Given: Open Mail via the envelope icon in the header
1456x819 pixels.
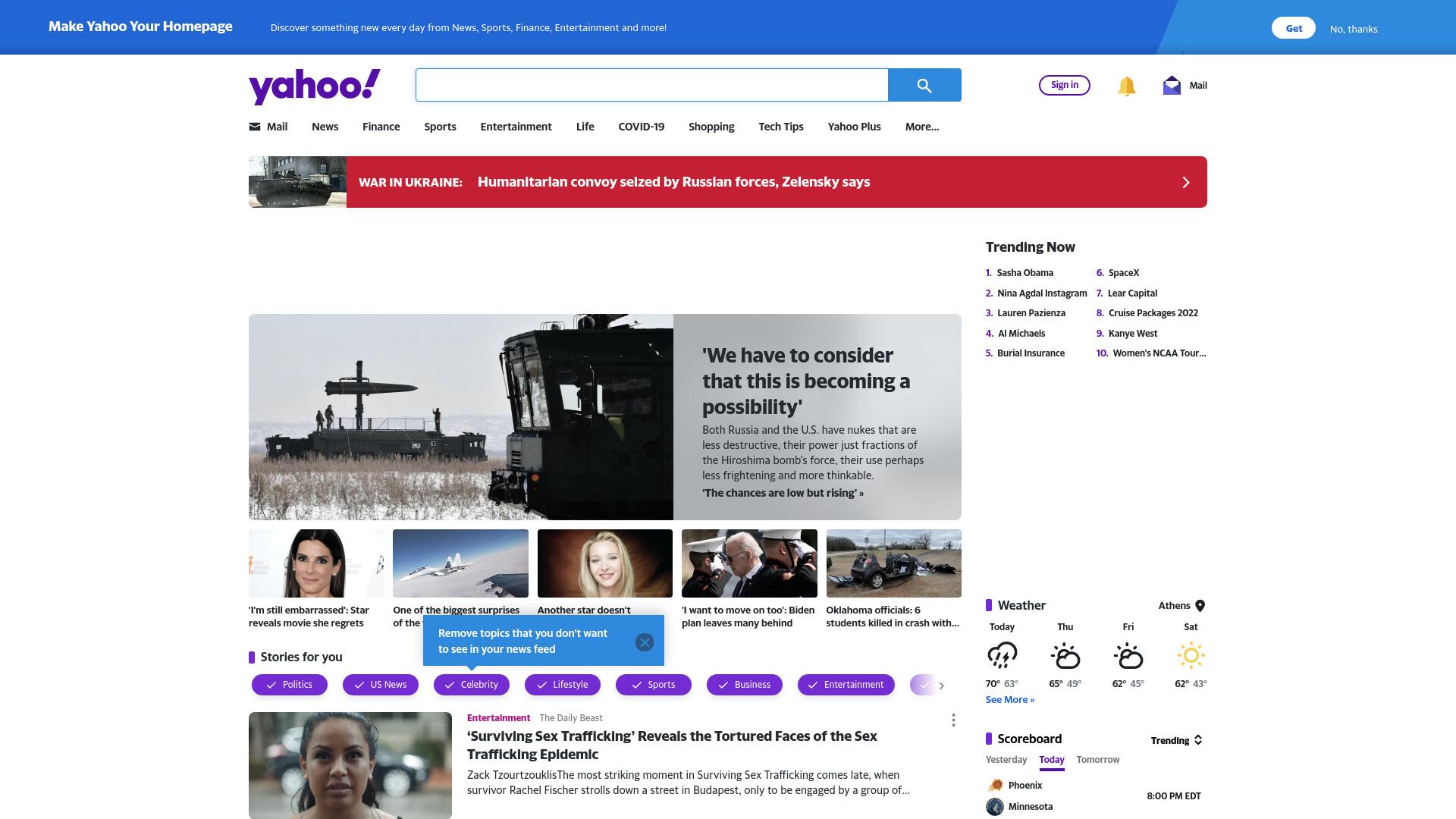Looking at the screenshot, I should (x=1172, y=86).
